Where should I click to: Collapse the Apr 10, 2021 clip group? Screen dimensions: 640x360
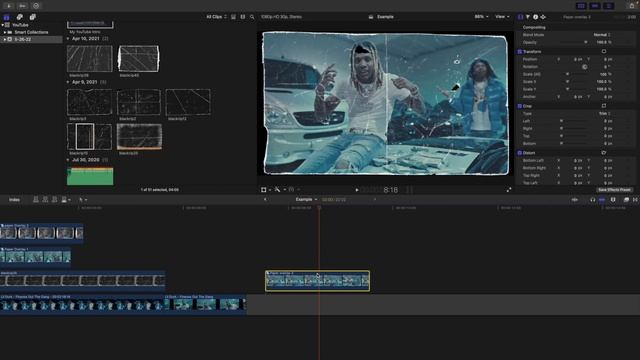[68, 39]
